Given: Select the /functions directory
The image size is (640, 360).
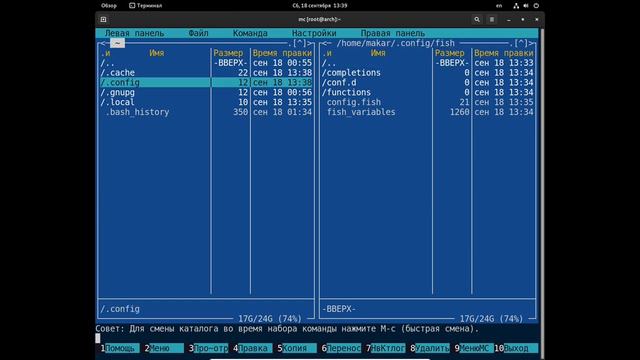Looking at the screenshot, I should click(428, 92).
